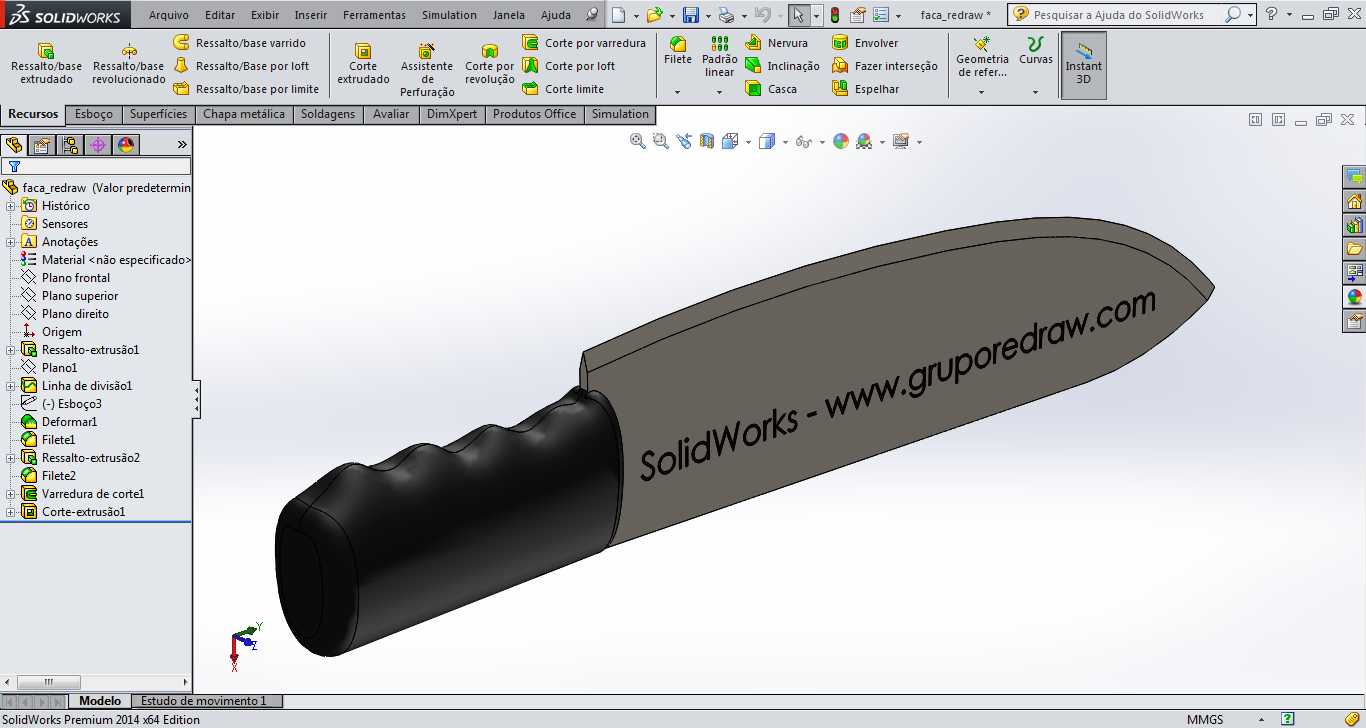Activate the Zoom to Area icon
Screen dimensions: 1366x728
coord(660,141)
